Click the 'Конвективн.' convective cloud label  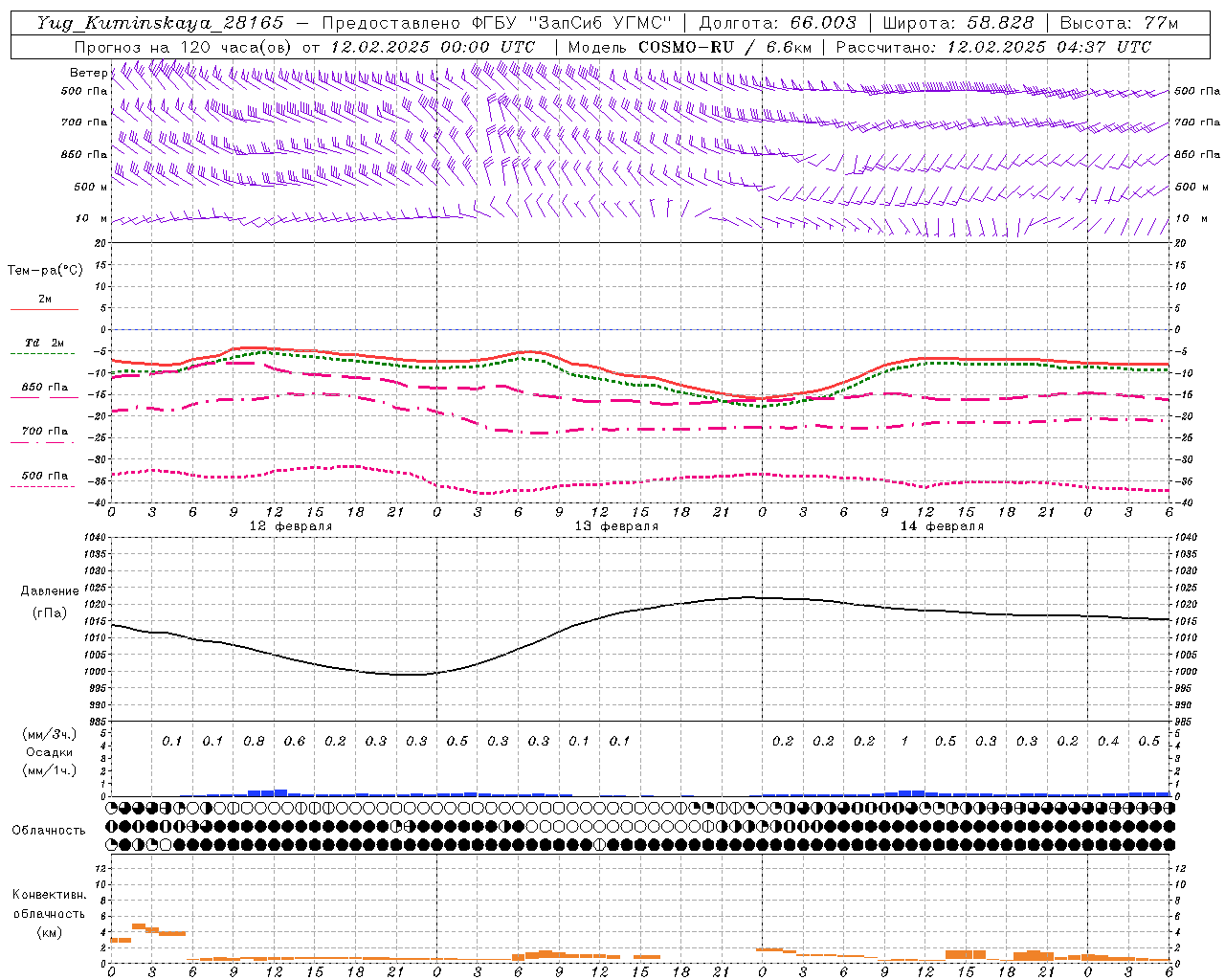coord(49,895)
